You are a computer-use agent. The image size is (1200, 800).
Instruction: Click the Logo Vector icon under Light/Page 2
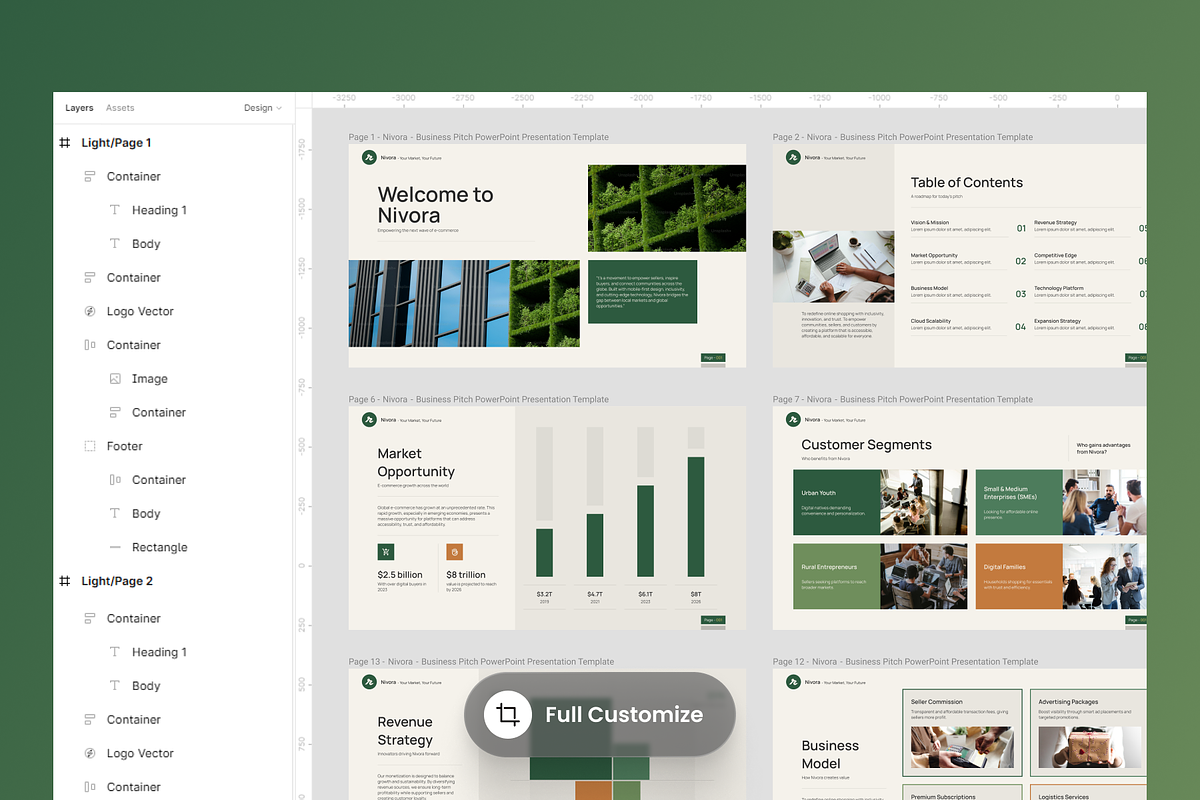coord(89,753)
